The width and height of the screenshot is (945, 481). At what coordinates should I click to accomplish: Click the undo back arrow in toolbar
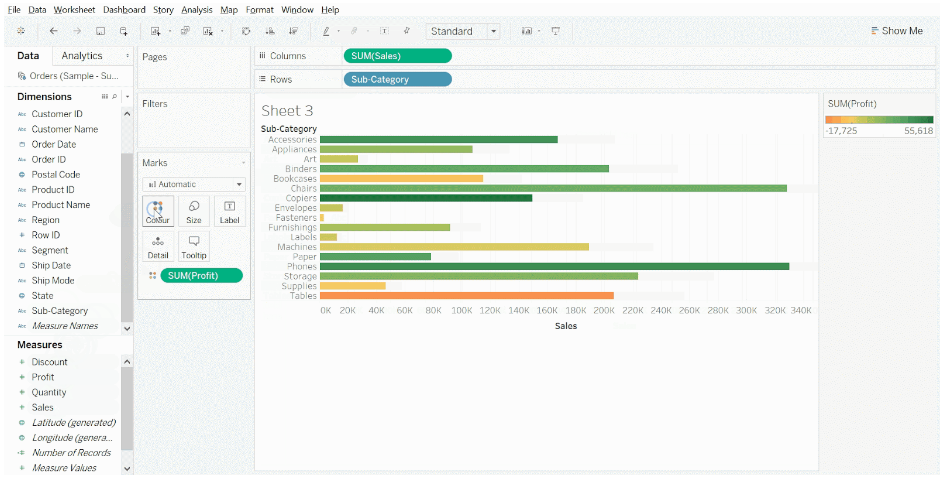click(54, 31)
